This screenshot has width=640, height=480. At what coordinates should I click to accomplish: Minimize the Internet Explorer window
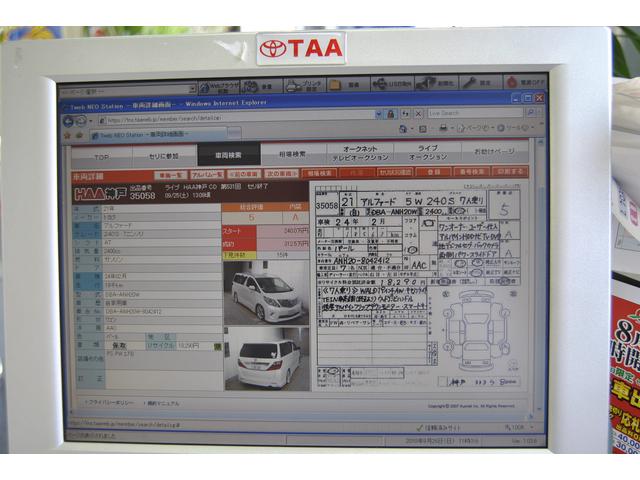coord(516,98)
